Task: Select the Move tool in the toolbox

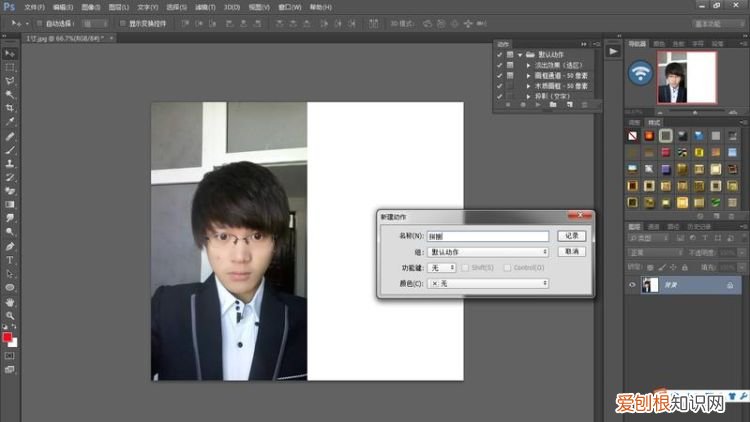Action: pyautogui.click(x=10, y=52)
